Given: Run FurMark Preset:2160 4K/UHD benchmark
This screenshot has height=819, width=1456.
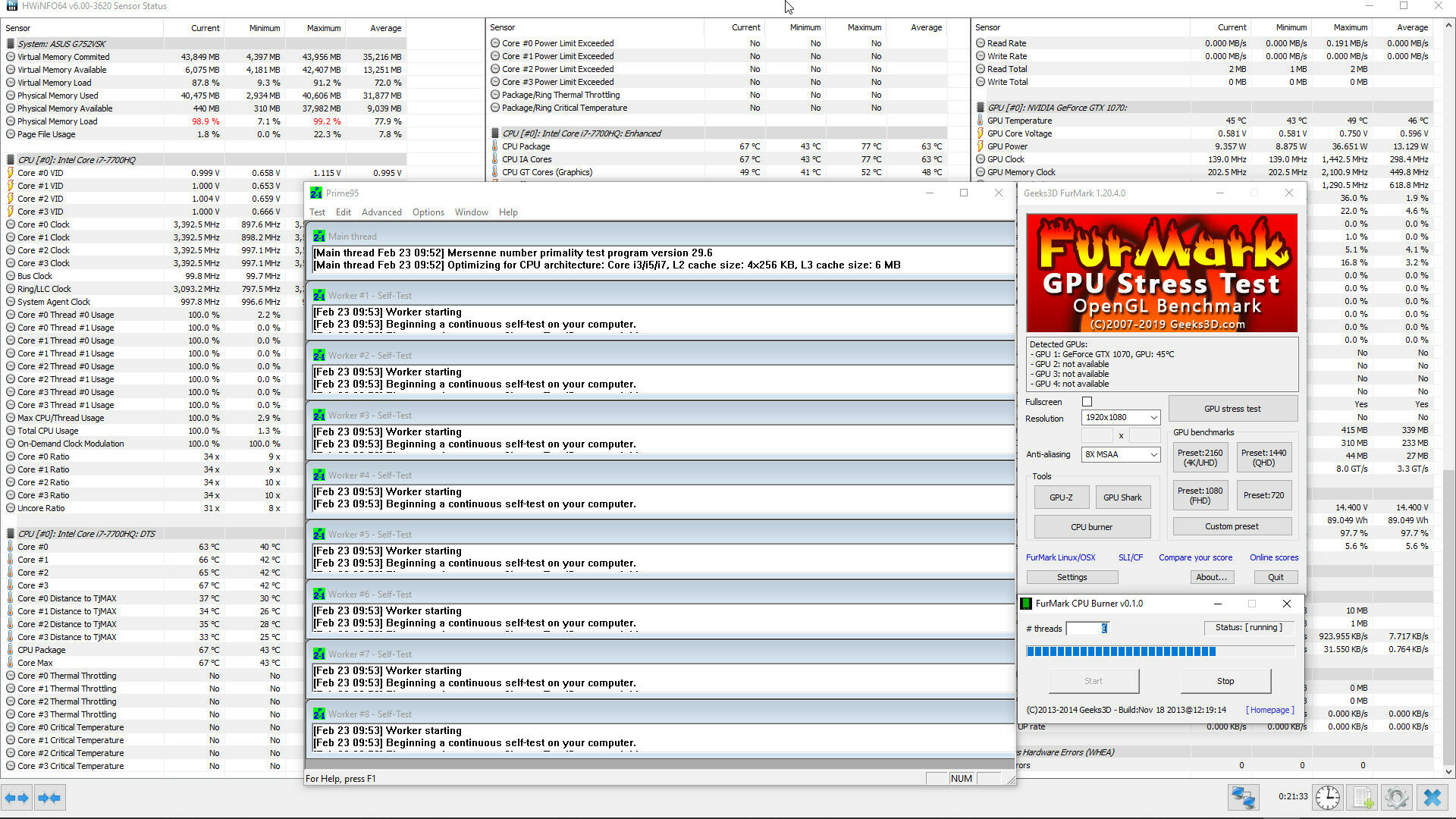Looking at the screenshot, I should (x=1200, y=458).
